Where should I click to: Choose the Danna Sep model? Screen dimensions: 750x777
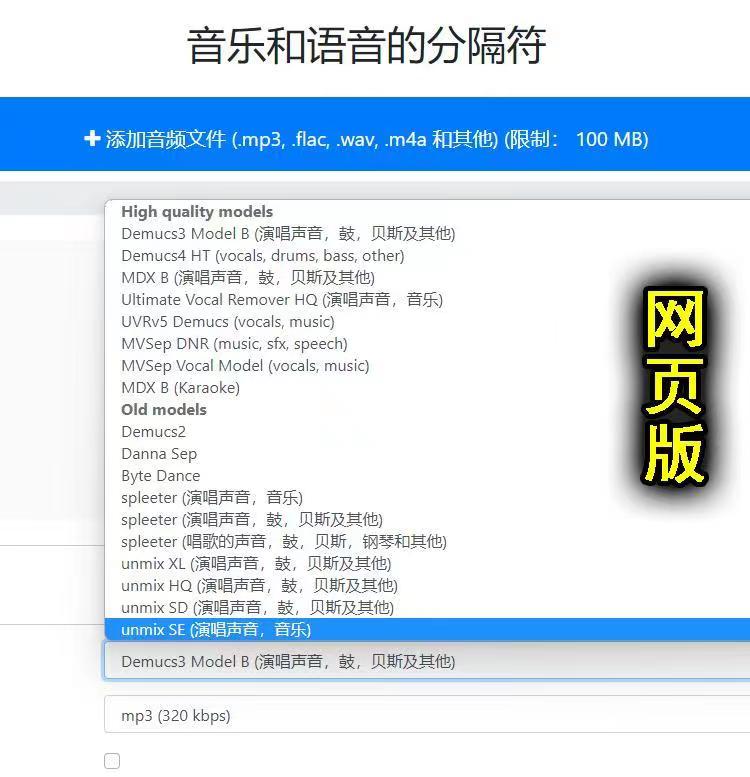tap(159, 453)
